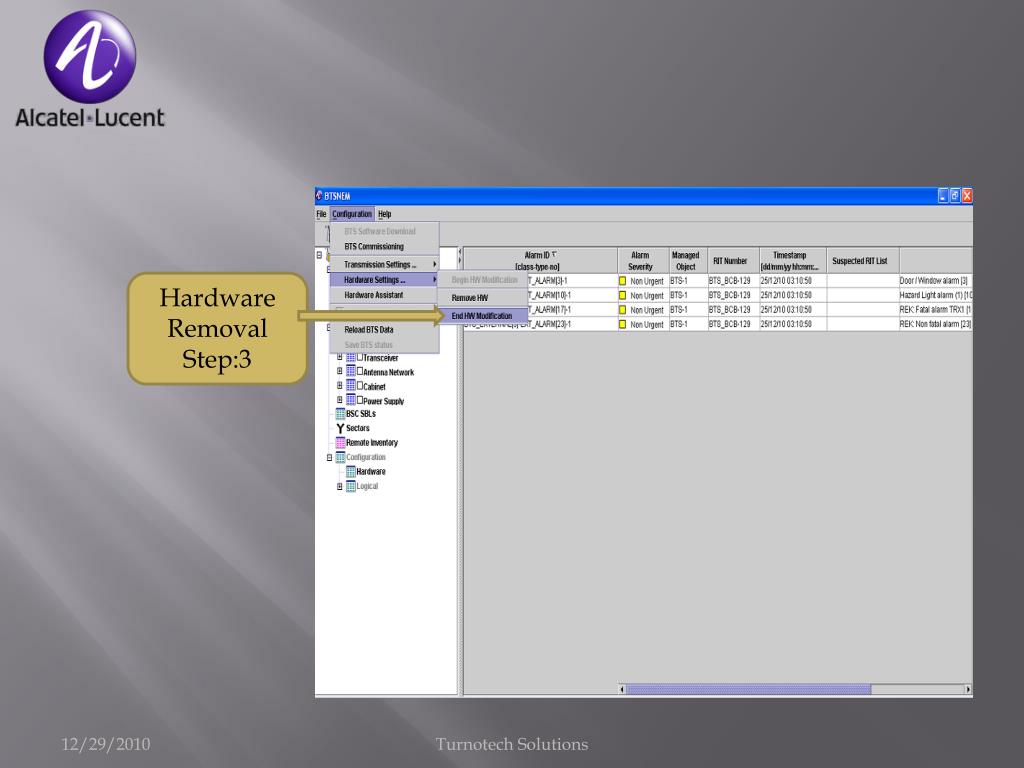Image resolution: width=1024 pixels, height=768 pixels.
Task: Expand the Transceiver tree node
Action: 340,357
